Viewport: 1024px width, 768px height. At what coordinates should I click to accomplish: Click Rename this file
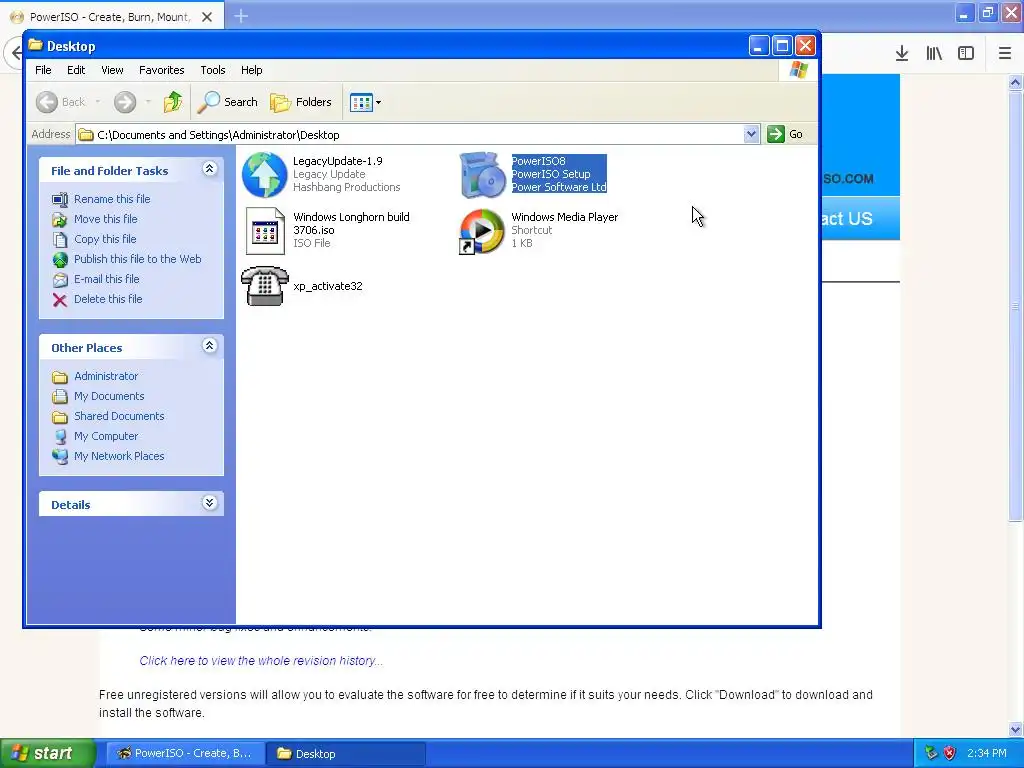click(112, 199)
